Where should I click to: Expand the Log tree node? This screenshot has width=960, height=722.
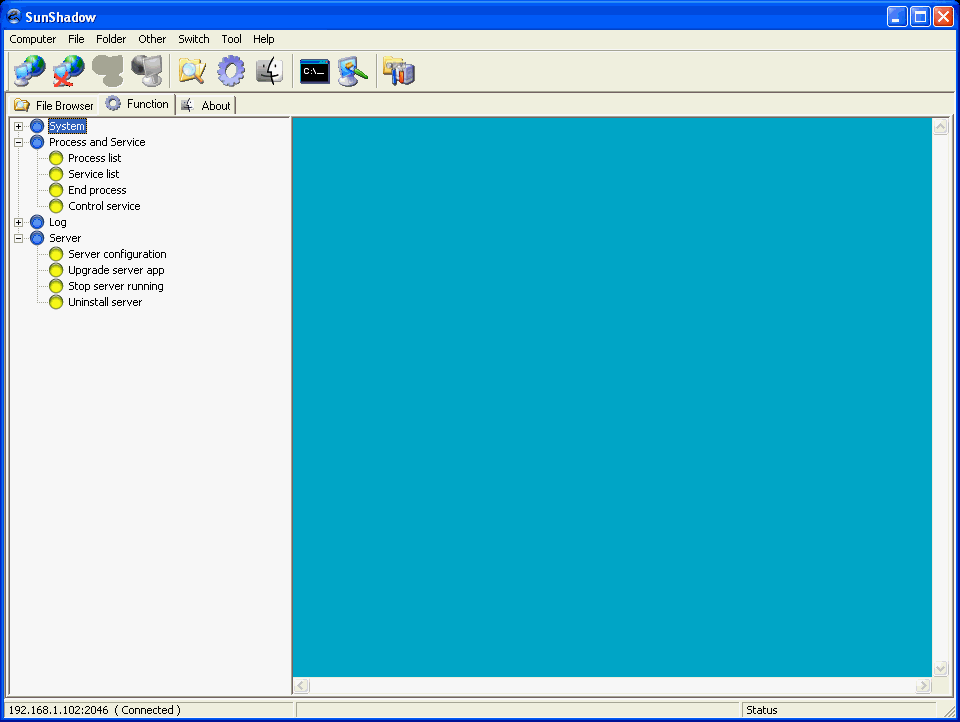18,222
